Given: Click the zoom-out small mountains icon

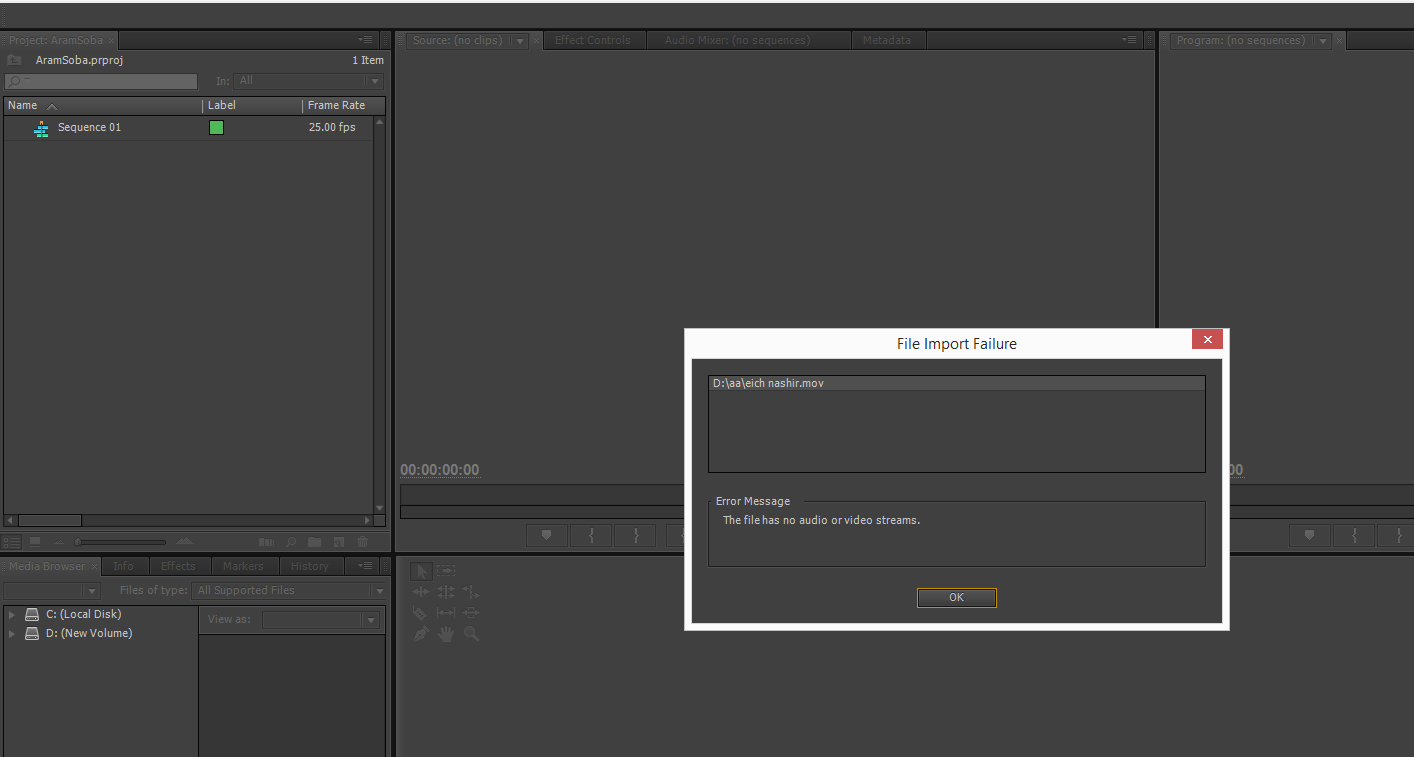Looking at the screenshot, I should (59, 542).
